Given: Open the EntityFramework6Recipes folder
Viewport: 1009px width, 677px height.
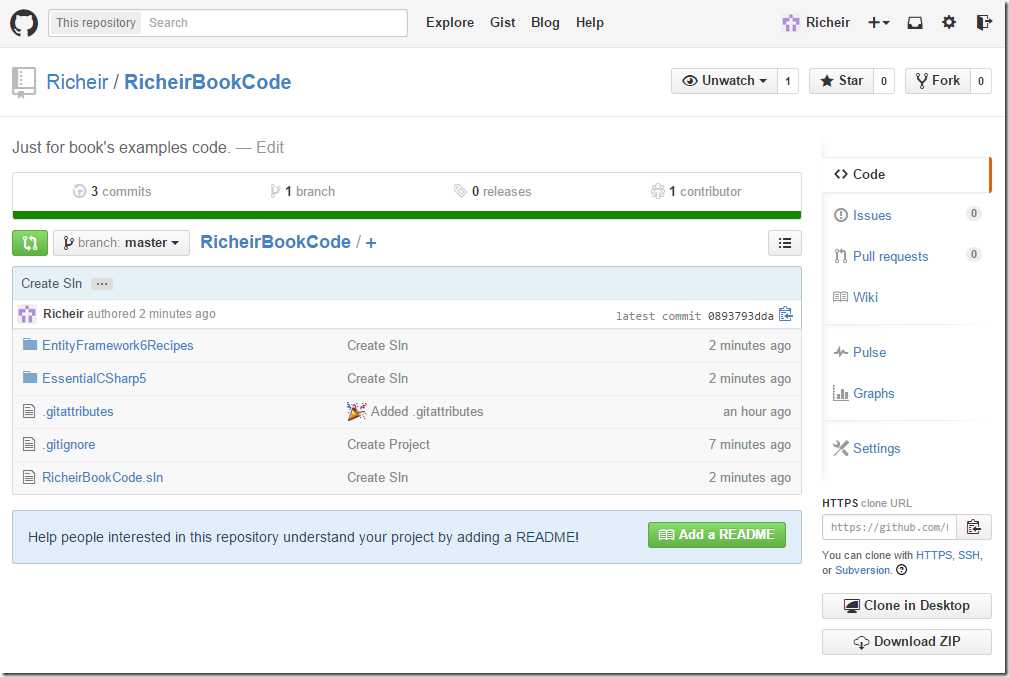Looking at the screenshot, I should (118, 346).
